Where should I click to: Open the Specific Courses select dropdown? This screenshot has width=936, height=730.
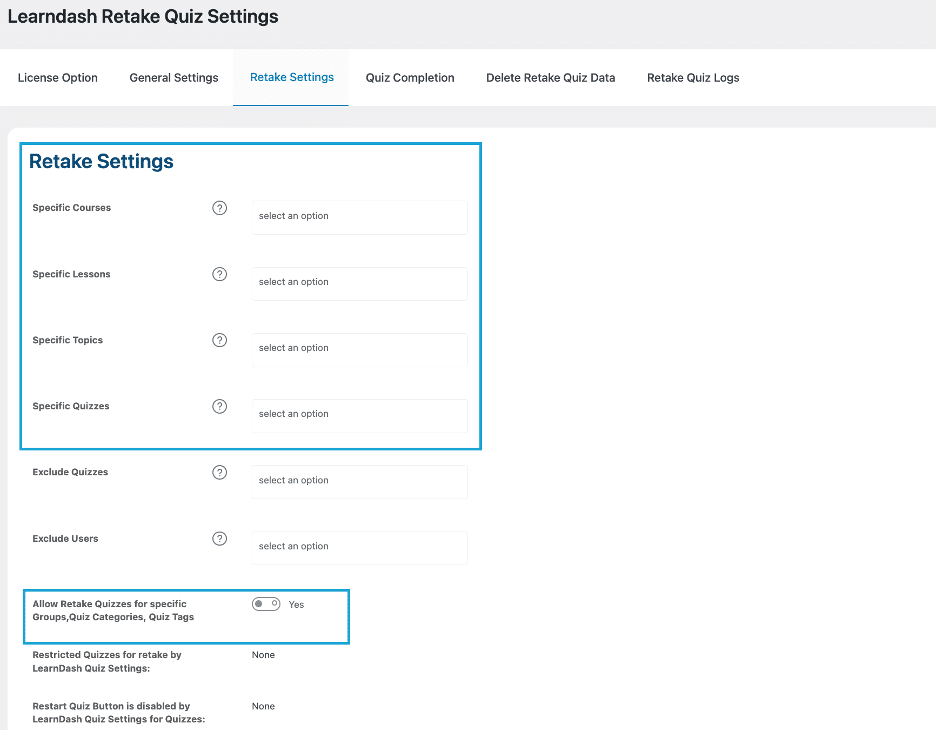359,217
